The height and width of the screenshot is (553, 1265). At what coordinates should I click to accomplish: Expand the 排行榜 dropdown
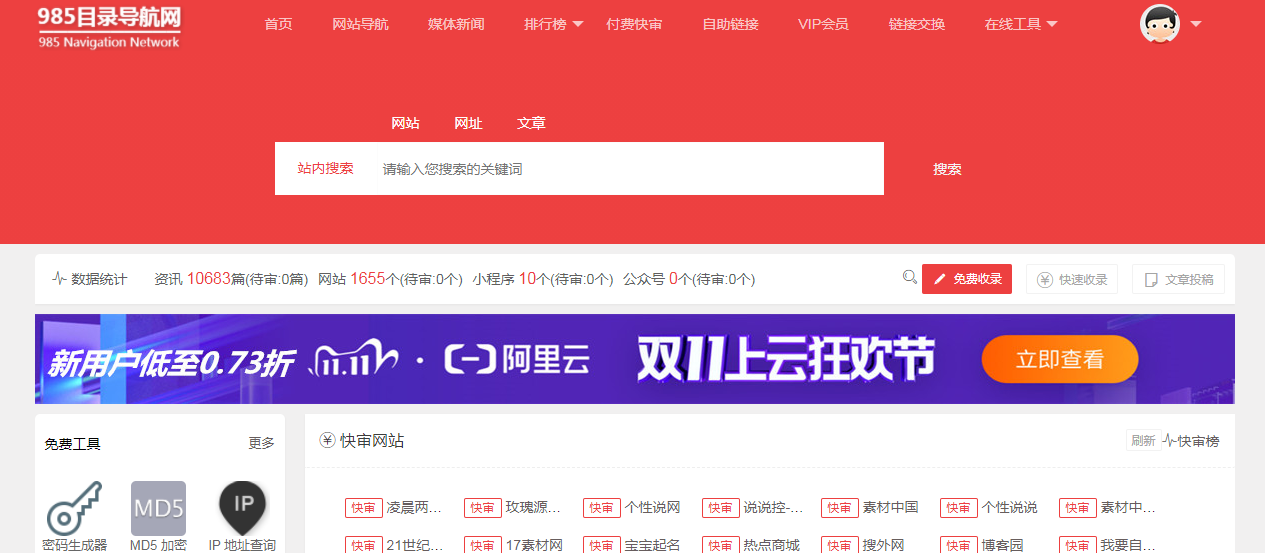(553, 24)
